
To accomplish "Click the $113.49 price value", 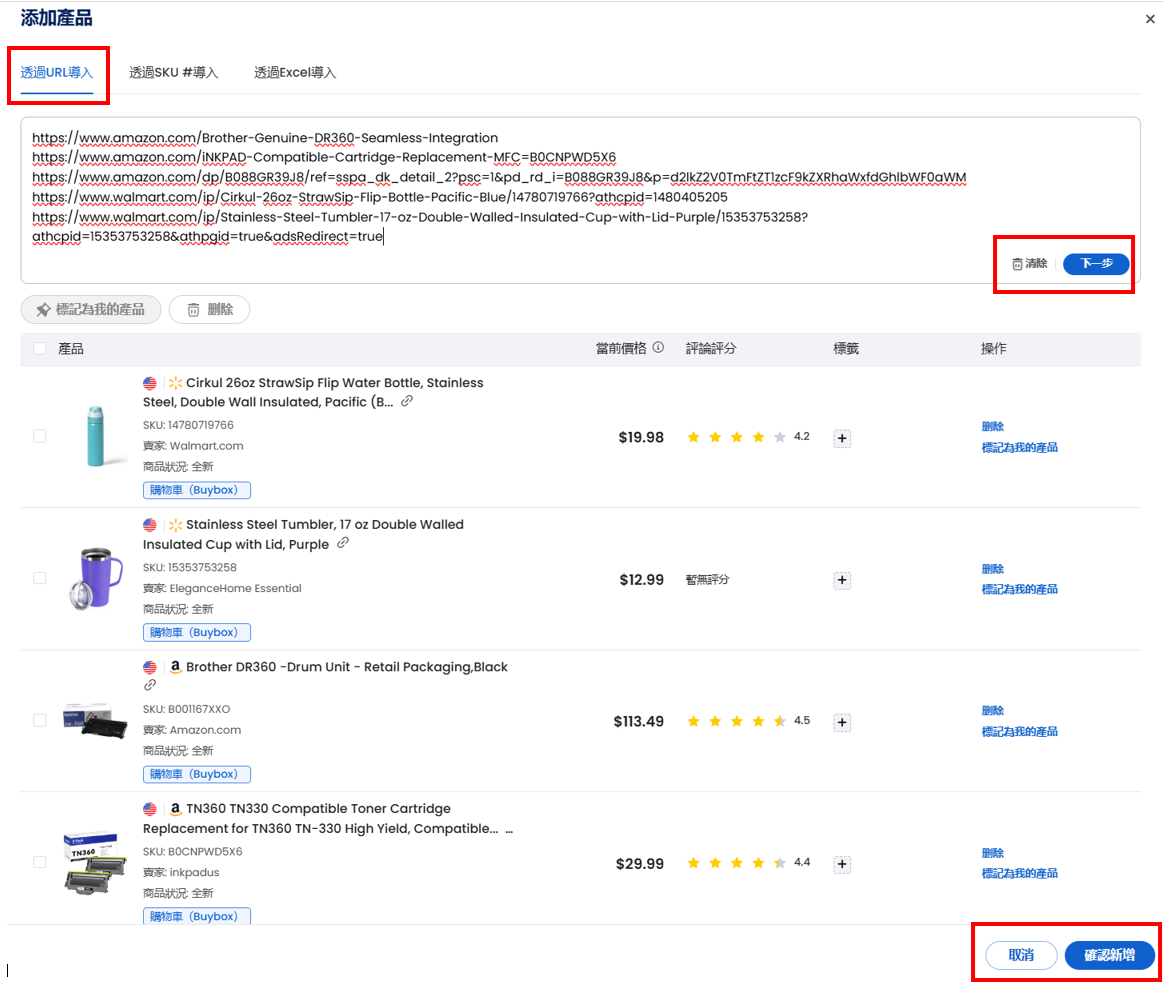I will coord(638,722).
